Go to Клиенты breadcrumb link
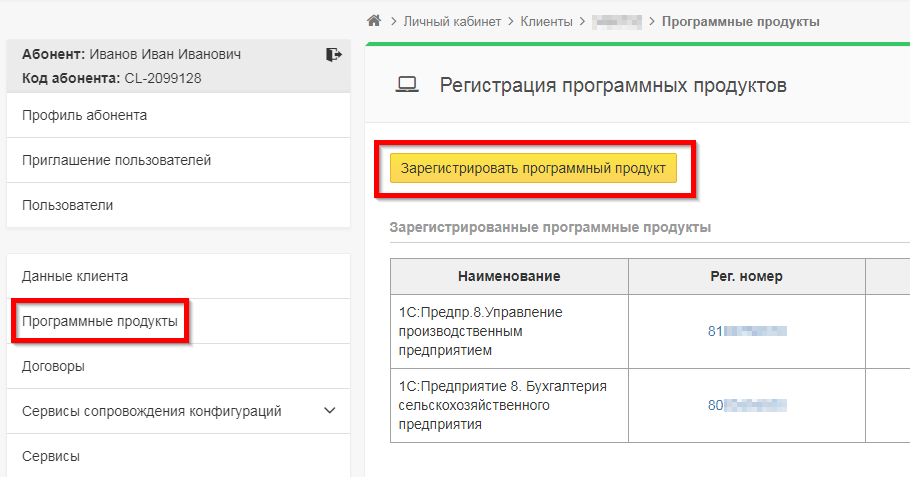910x477 pixels. tap(546, 21)
